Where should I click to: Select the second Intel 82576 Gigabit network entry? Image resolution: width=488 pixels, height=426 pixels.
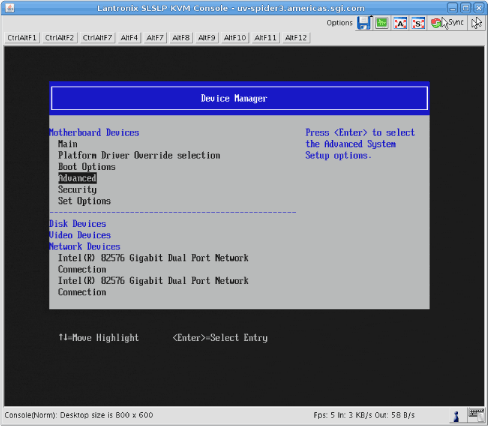click(x=153, y=286)
